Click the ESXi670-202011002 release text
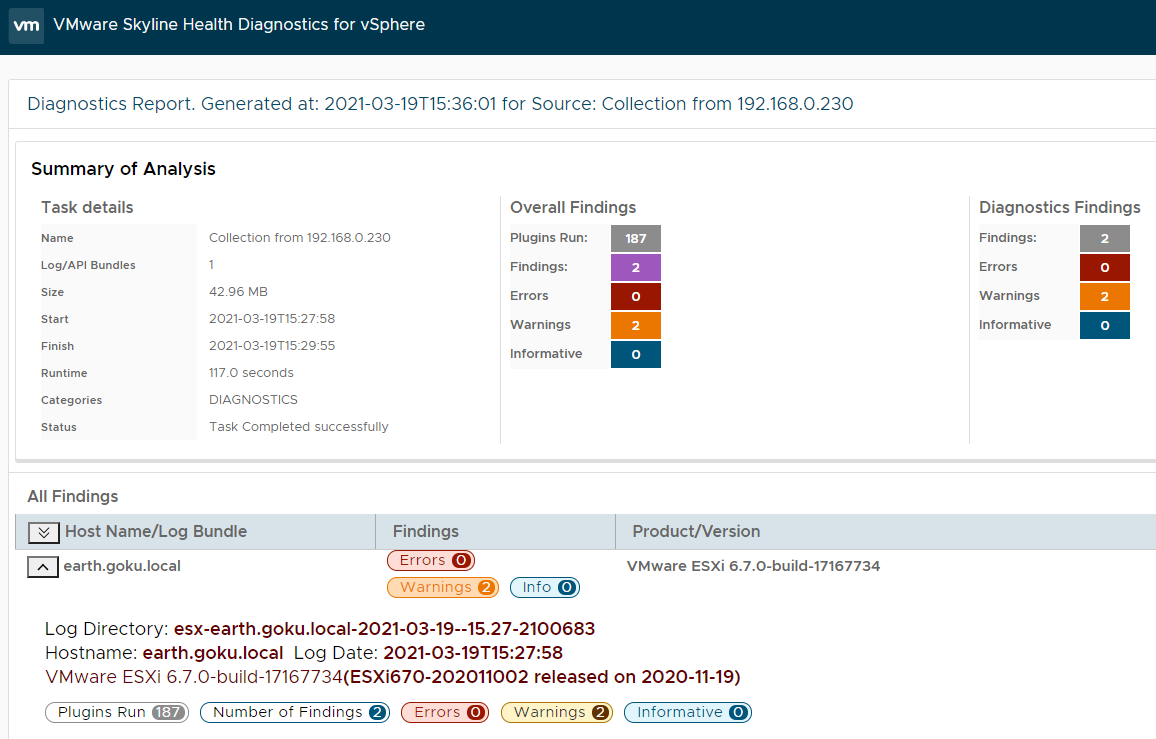The width and height of the screenshot is (1156, 739). 542,677
